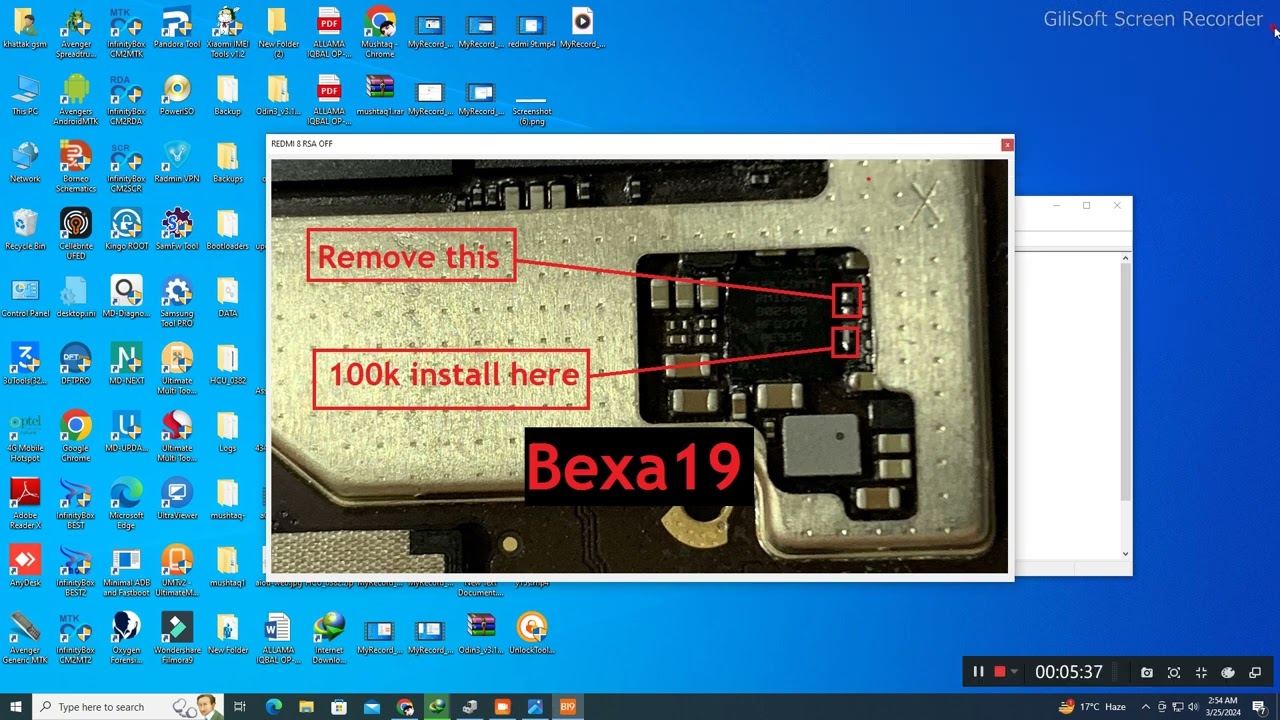Select InfinityBox CM2MTK shortcut
The image size is (1280, 720).
click(126, 32)
